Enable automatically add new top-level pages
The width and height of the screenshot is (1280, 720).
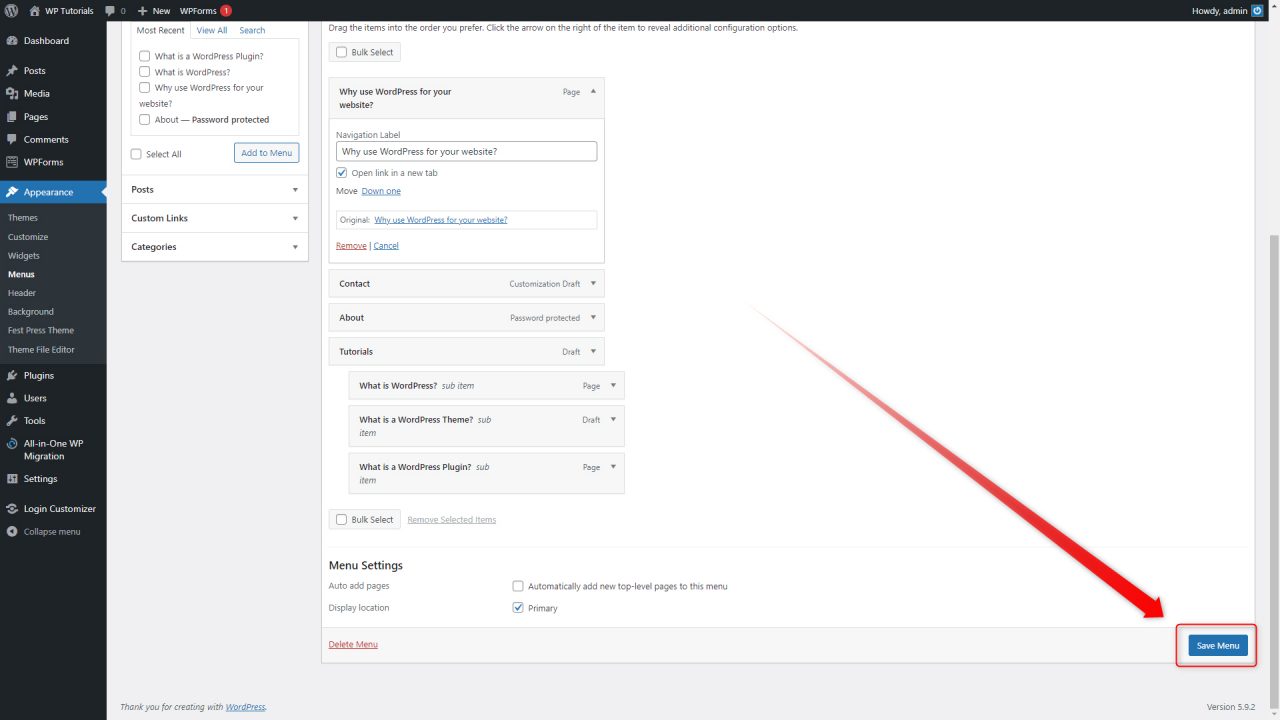(x=518, y=585)
